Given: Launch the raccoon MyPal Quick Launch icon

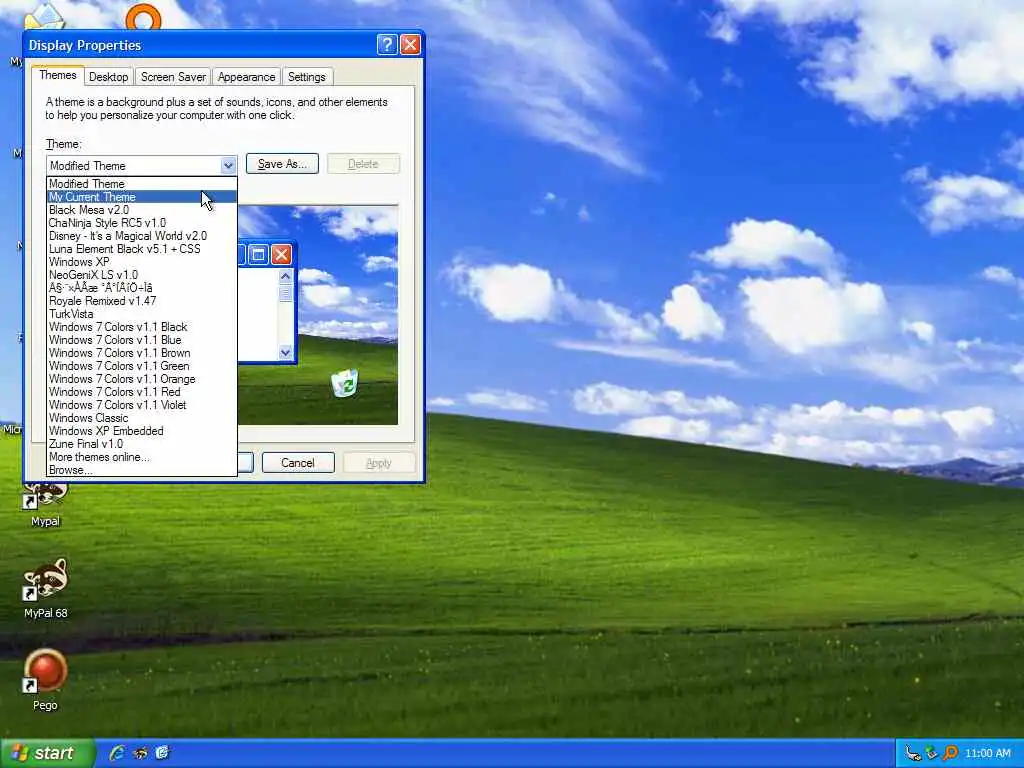Looking at the screenshot, I should tap(140, 753).
